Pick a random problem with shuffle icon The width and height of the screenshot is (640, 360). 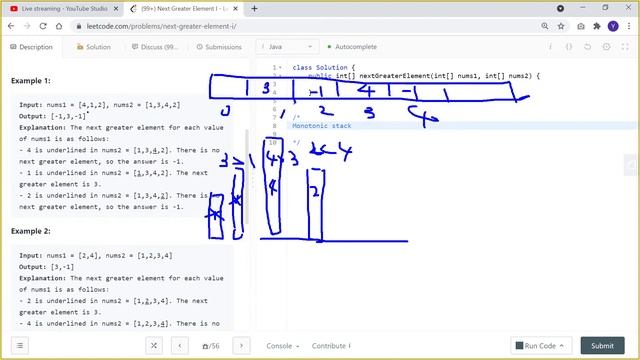tap(154, 346)
